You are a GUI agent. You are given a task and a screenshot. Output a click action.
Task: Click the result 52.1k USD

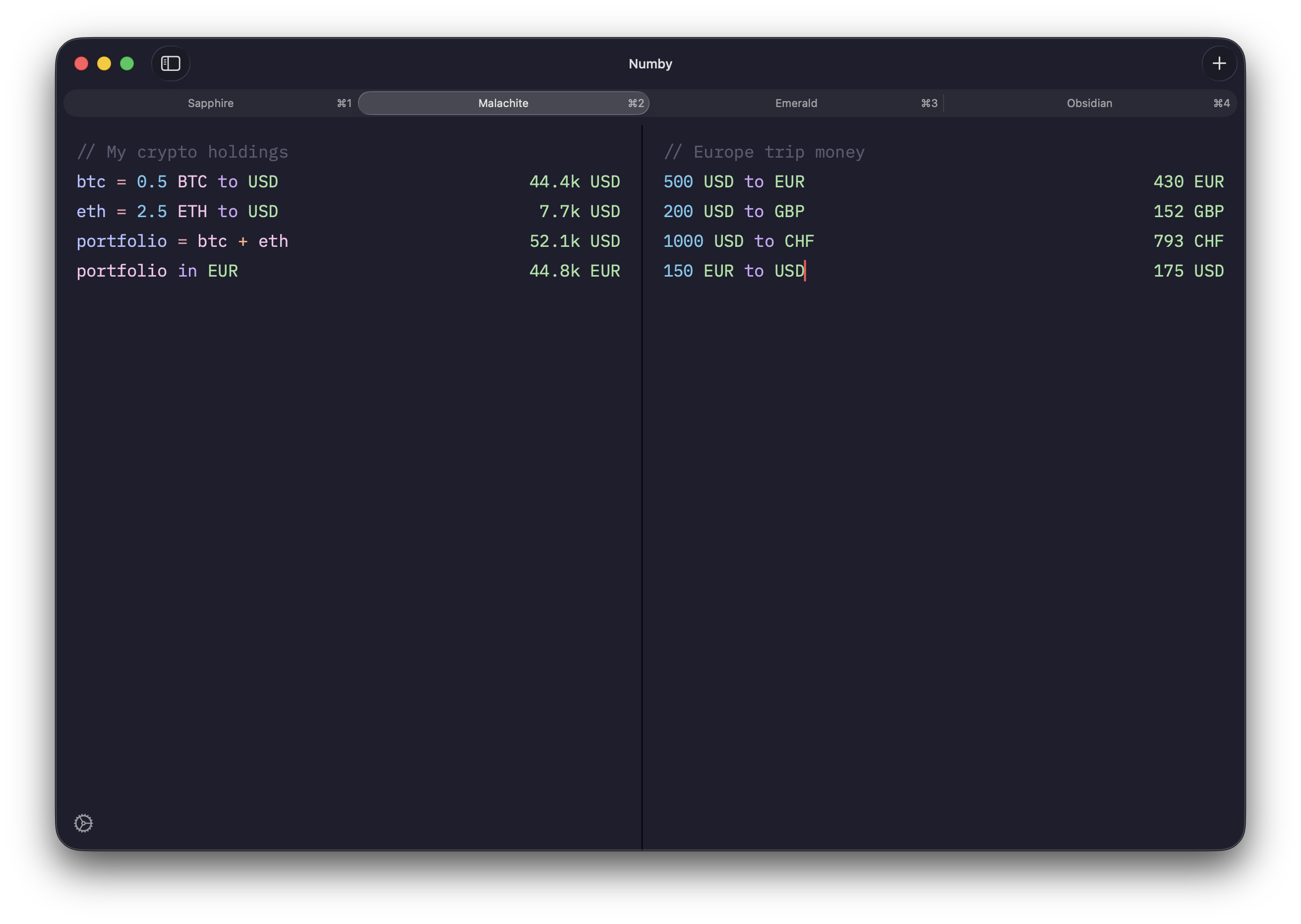pyautogui.click(x=574, y=241)
